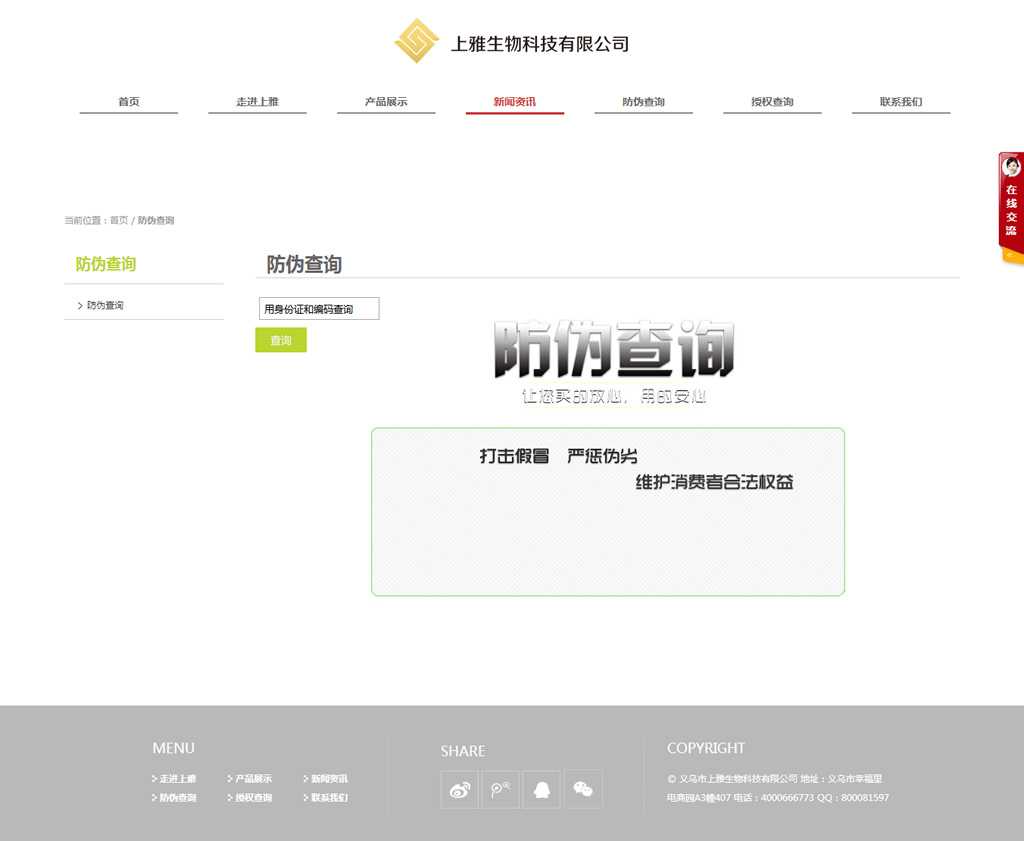
Task: Go to 走进上雅 in the top navigation
Action: [257, 102]
